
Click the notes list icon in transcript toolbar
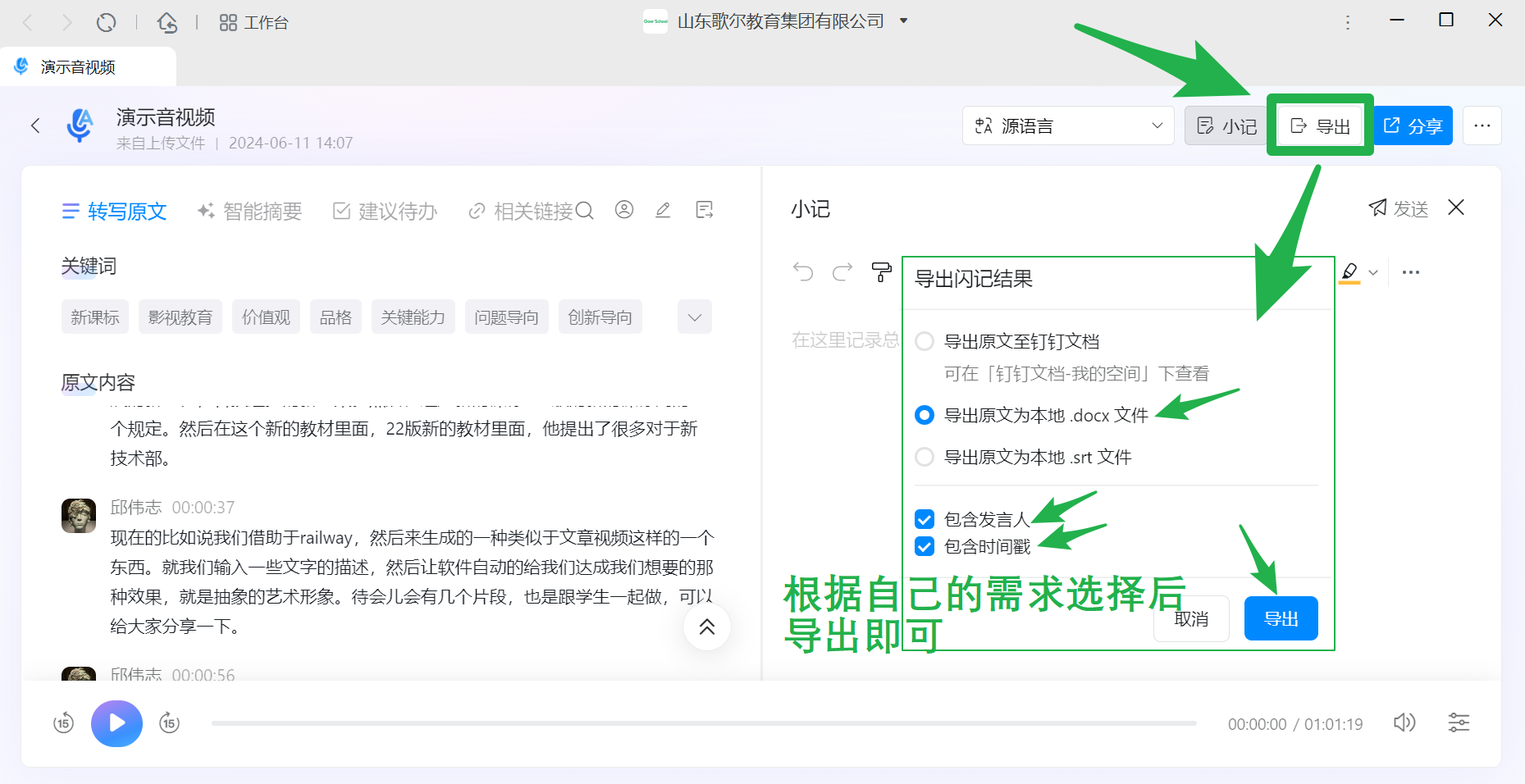point(704,210)
